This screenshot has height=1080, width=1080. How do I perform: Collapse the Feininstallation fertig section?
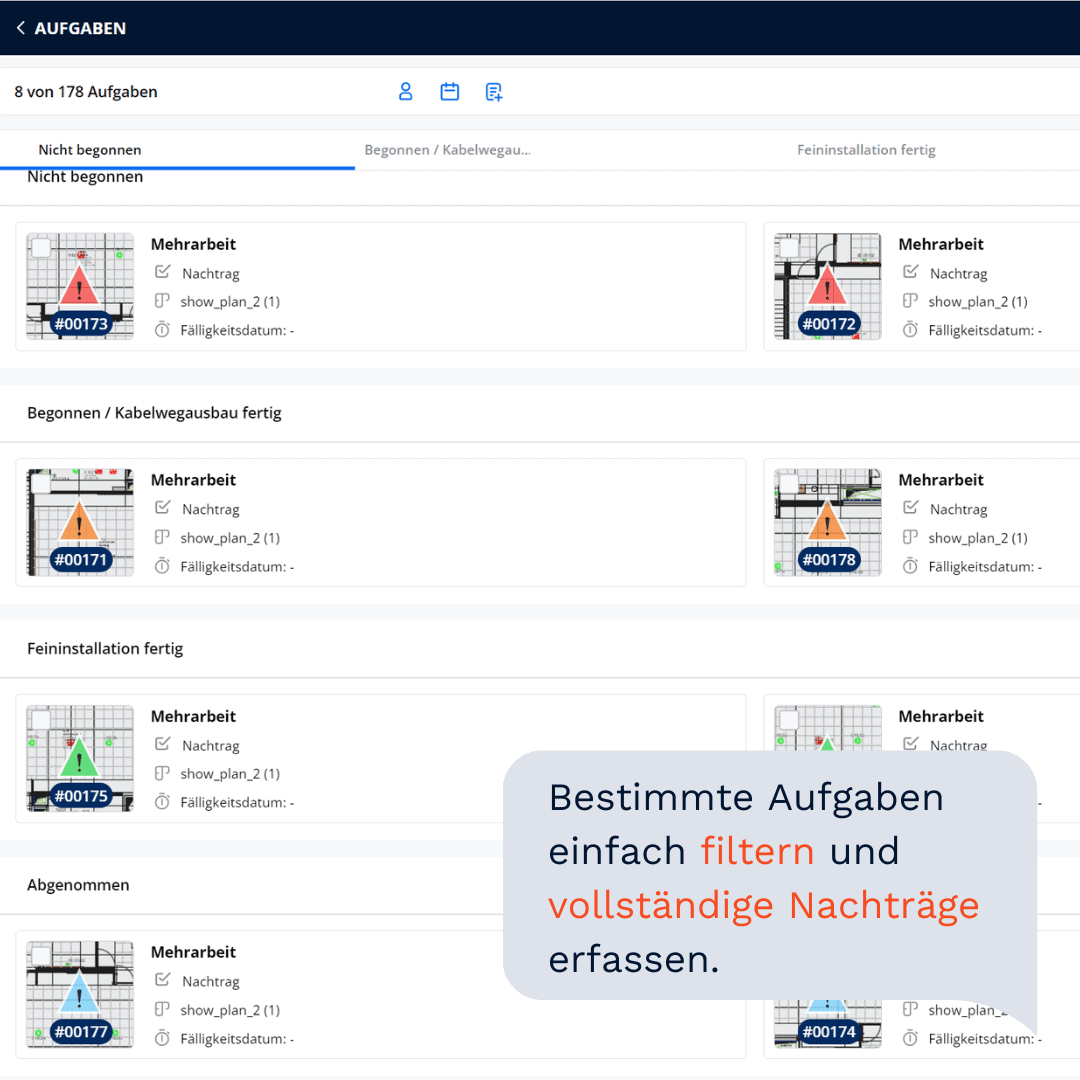(105, 648)
